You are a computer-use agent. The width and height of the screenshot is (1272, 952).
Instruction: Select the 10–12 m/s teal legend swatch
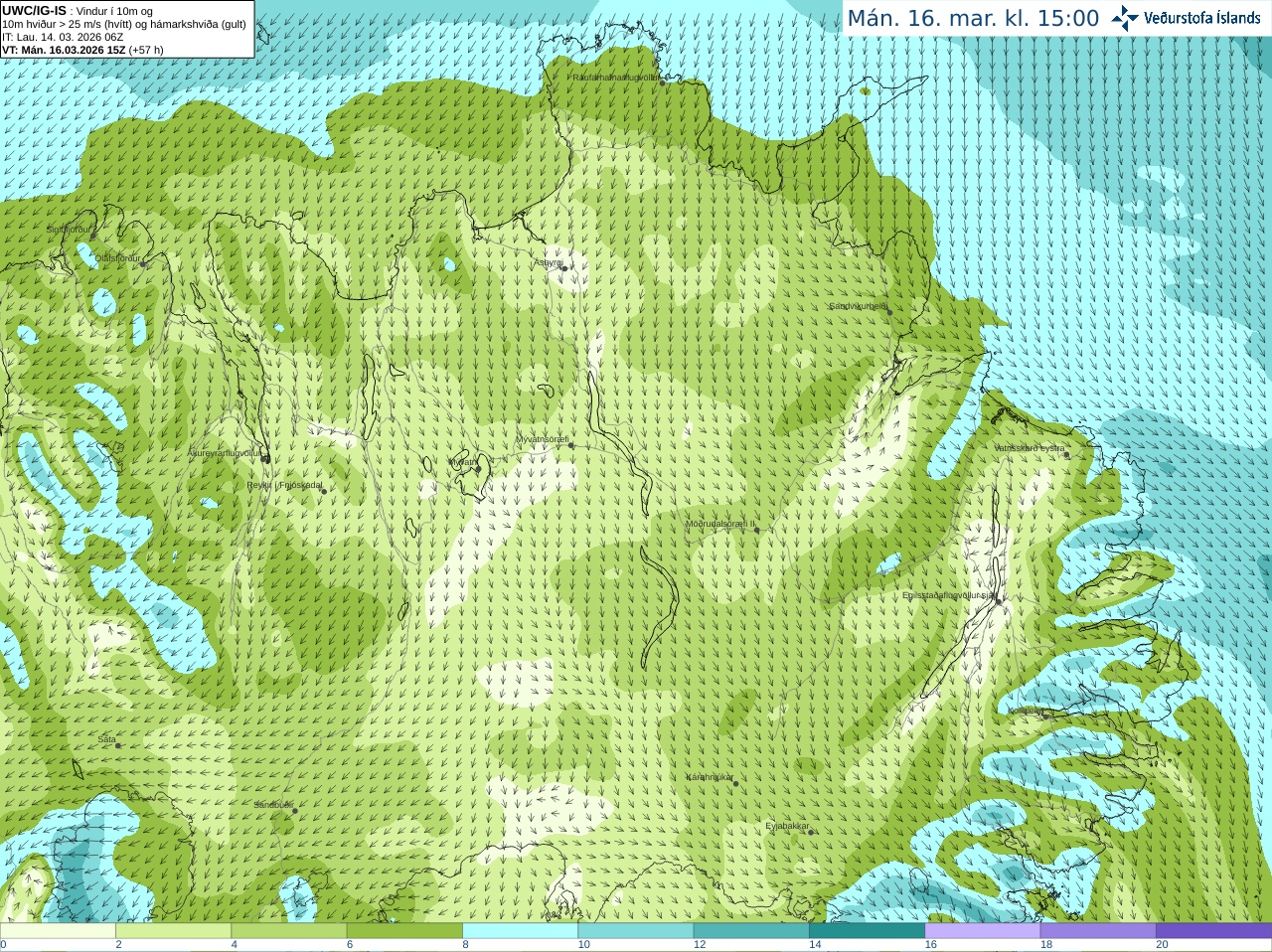(x=636, y=931)
